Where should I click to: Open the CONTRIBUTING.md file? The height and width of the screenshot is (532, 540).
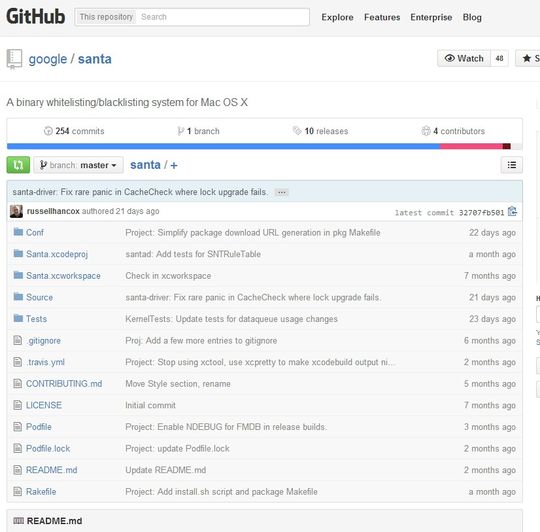tap(64, 384)
